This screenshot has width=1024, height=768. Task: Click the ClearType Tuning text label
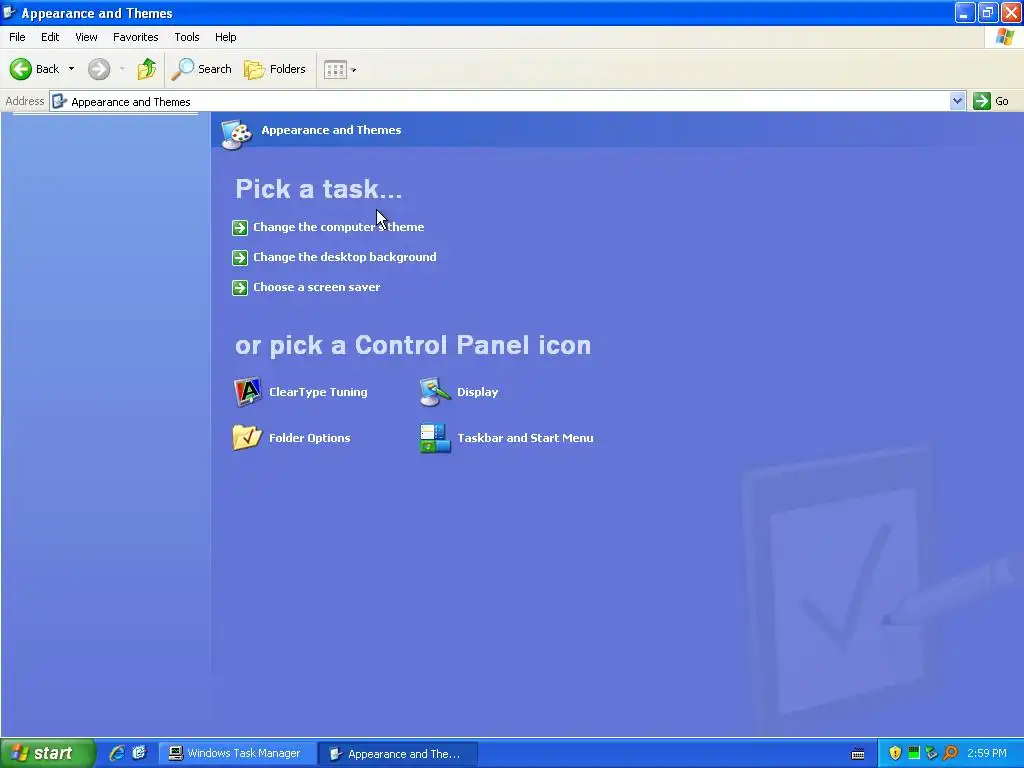click(318, 392)
